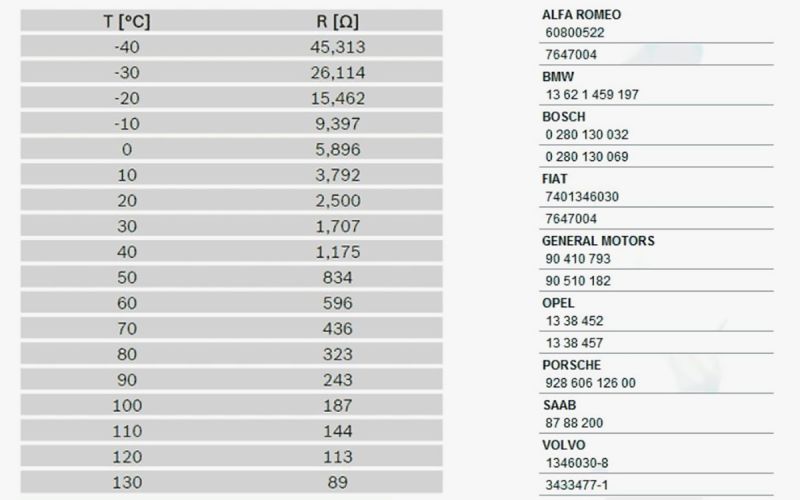Open Volvo number 3433477-1
The height and width of the screenshot is (500, 800).
click(x=577, y=485)
